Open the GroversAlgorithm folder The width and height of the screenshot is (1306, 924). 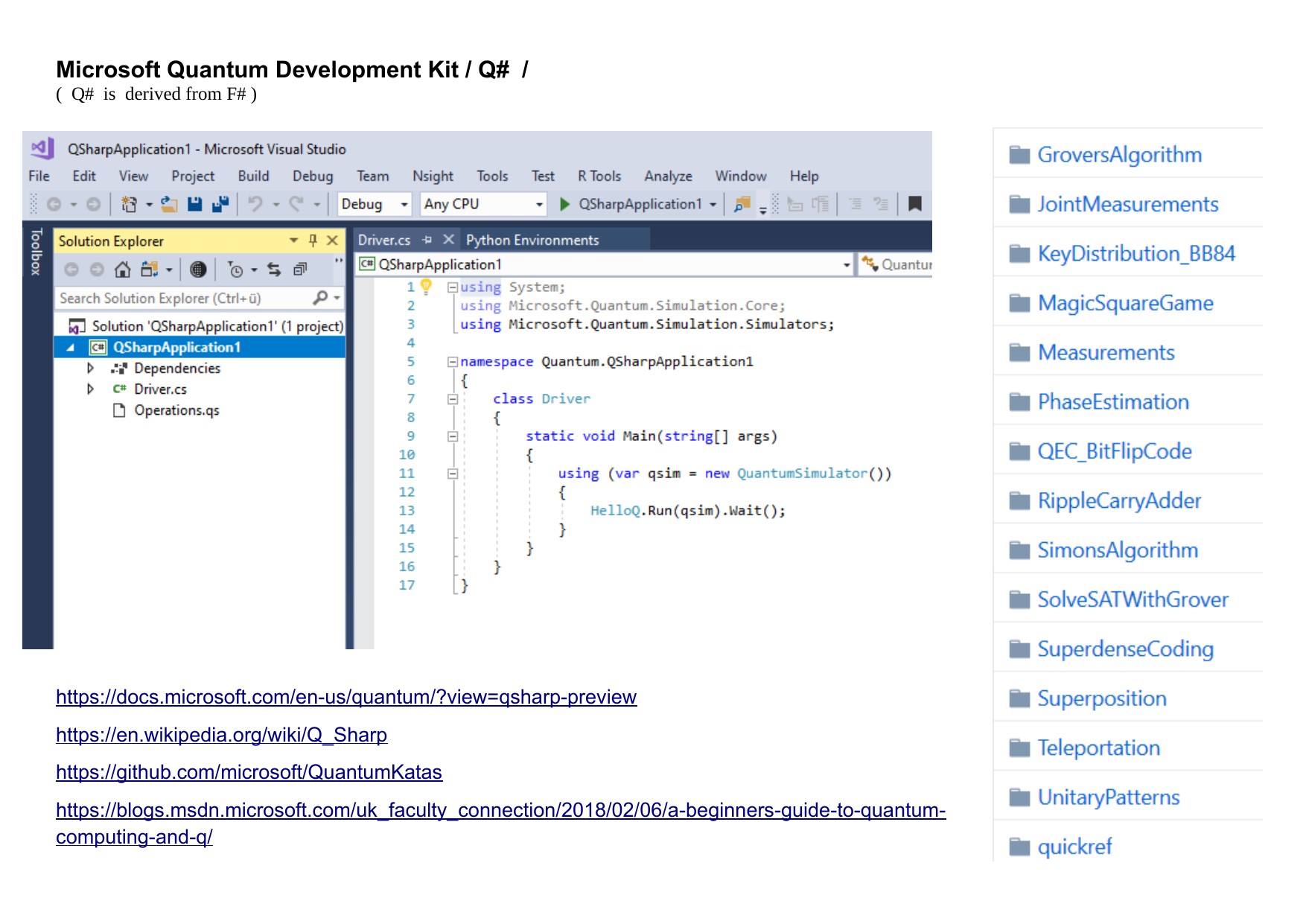tap(1119, 155)
